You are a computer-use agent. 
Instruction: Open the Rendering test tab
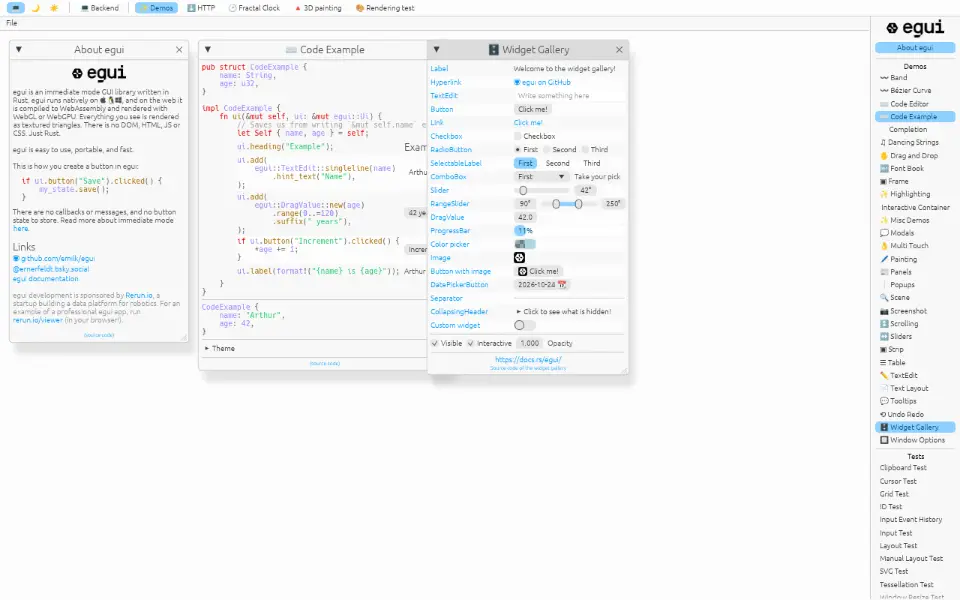click(x=385, y=8)
